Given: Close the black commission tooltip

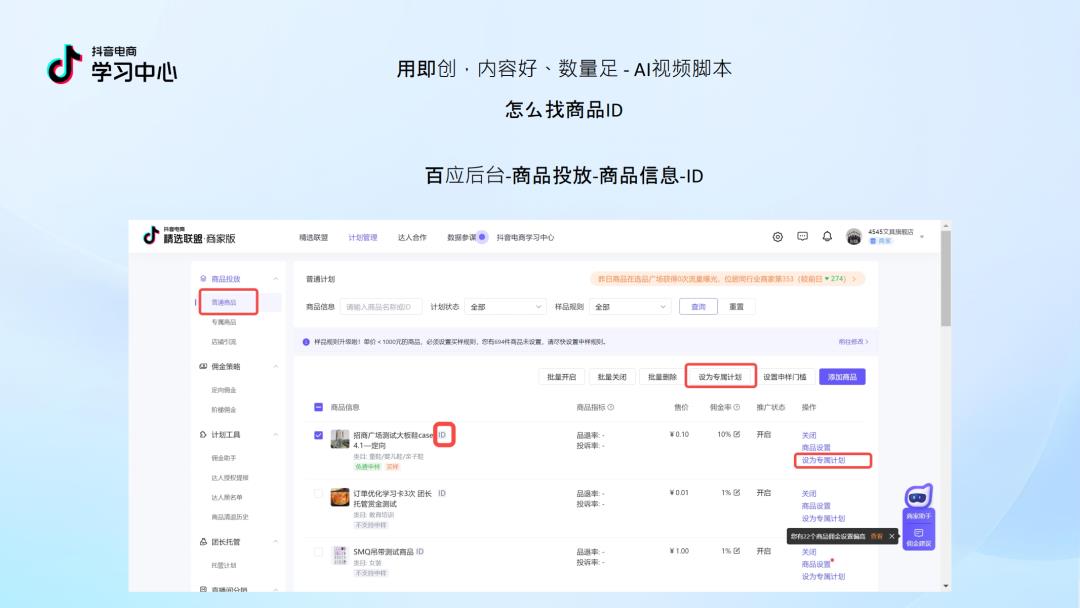Looking at the screenshot, I should click(892, 536).
